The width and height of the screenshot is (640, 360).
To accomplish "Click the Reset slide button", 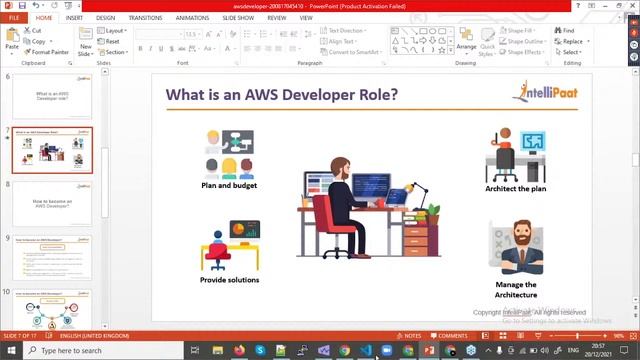I will [x=109, y=41].
